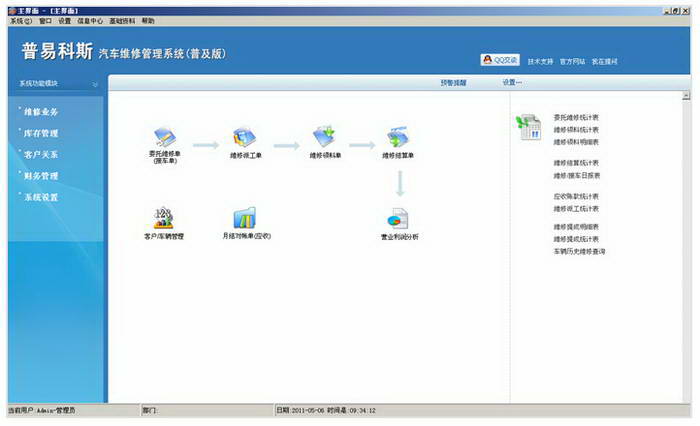Open the 信息中心 menu
The width and height of the screenshot is (700, 426).
tap(90, 21)
